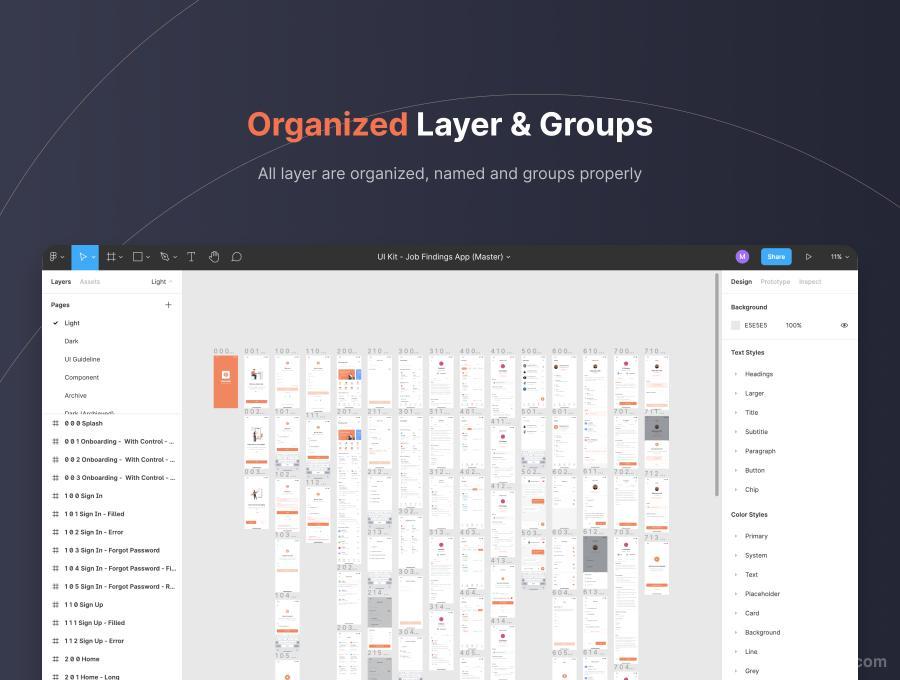Expand the Card color style group
The image size is (900, 680).
tap(736, 613)
